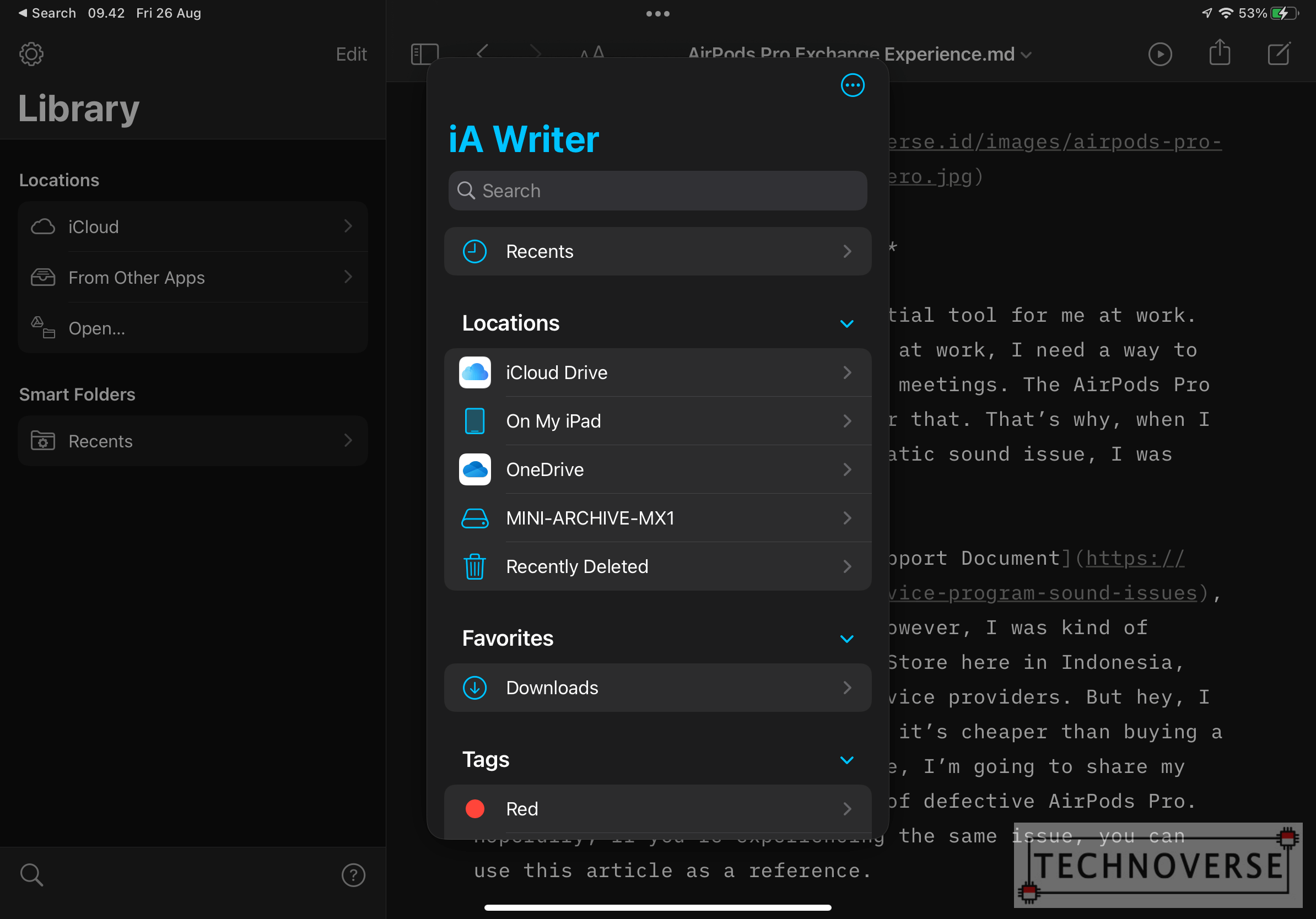
Task: Select the Red tag filter
Action: tap(658, 809)
